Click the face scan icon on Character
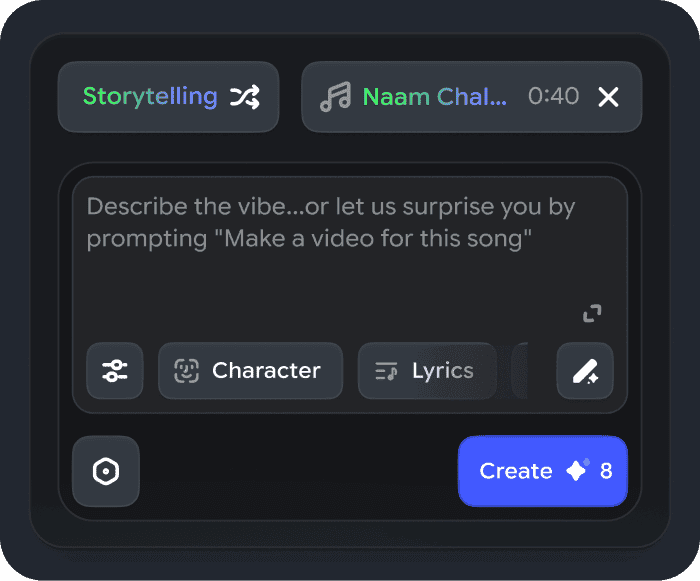The image size is (700, 581). tap(186, 371)
